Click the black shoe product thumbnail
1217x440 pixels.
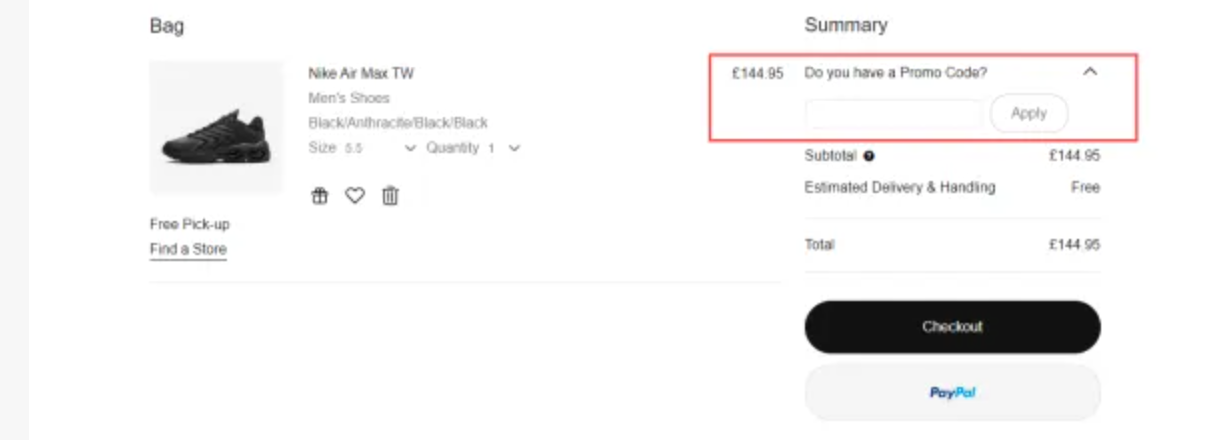216,128
